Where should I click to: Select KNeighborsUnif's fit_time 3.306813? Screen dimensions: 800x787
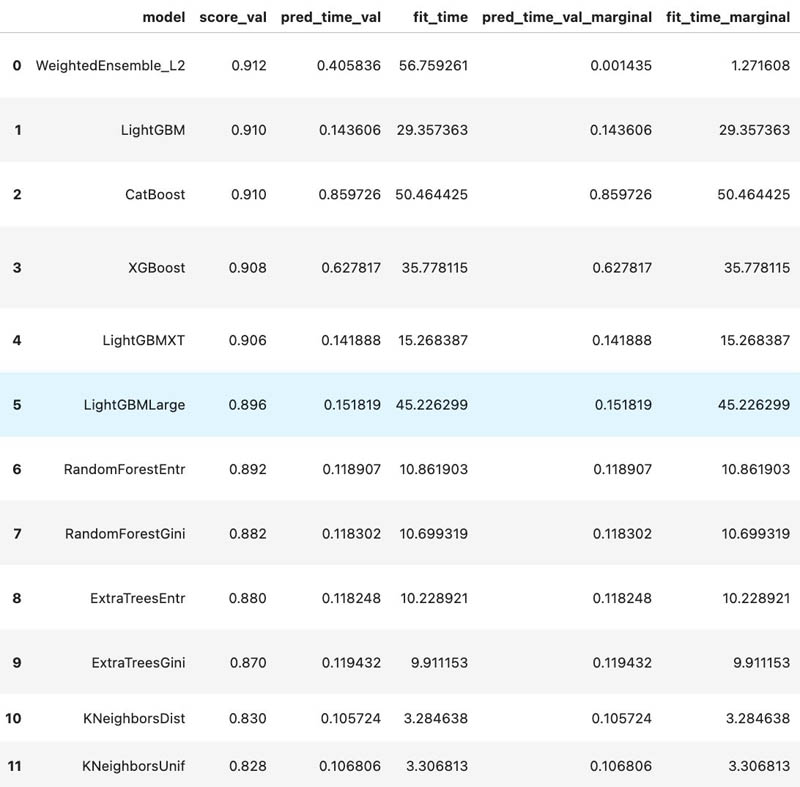[437, 766]
